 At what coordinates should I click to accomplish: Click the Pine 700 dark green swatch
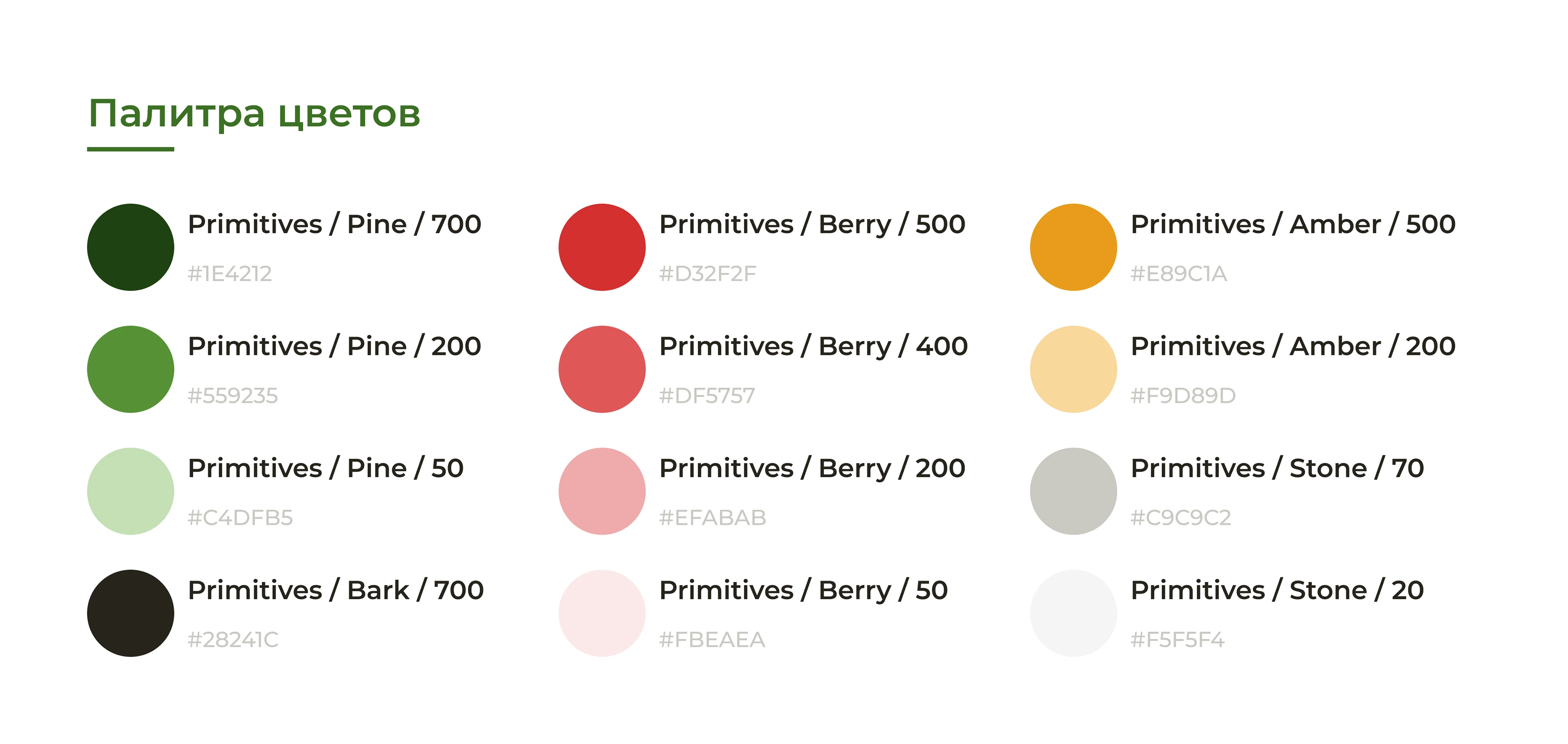point(130,247)
